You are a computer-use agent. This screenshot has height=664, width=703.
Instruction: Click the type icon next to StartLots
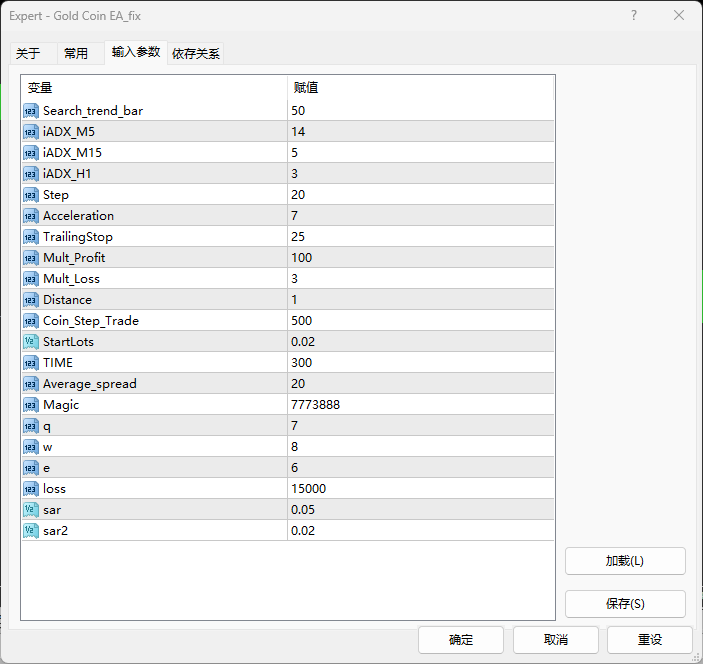coord(31,342)
